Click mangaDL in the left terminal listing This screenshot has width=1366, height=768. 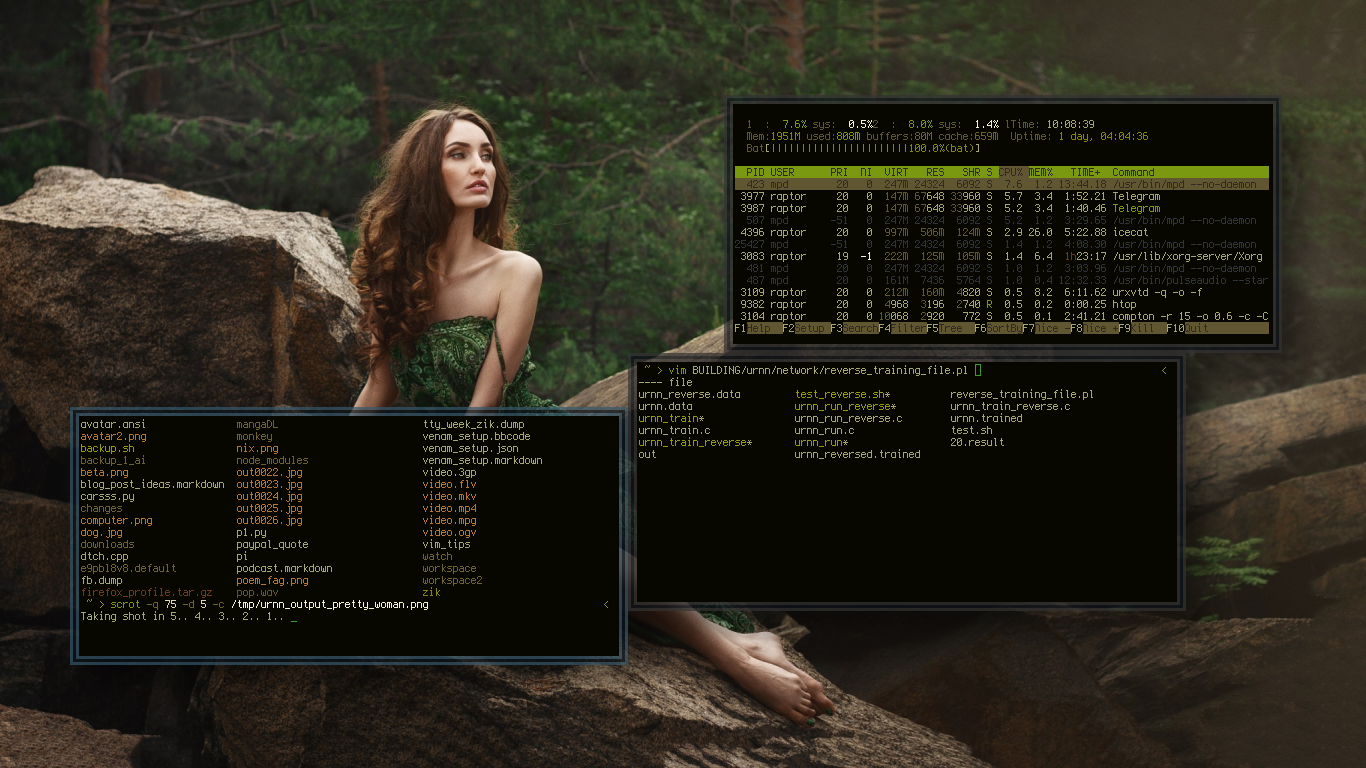pyautogui.click(x=257, y=424)
